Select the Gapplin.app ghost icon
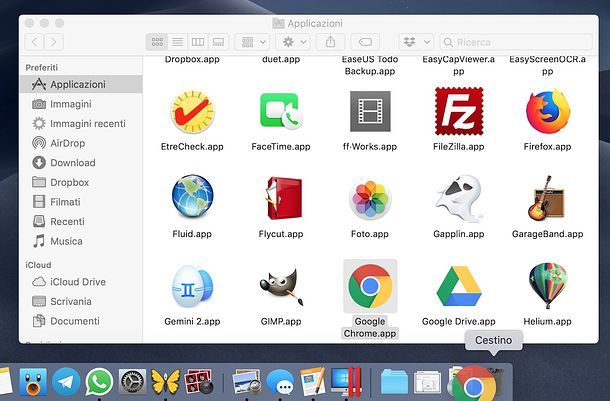Screen dimensions: 610x401 coord(459,198)
